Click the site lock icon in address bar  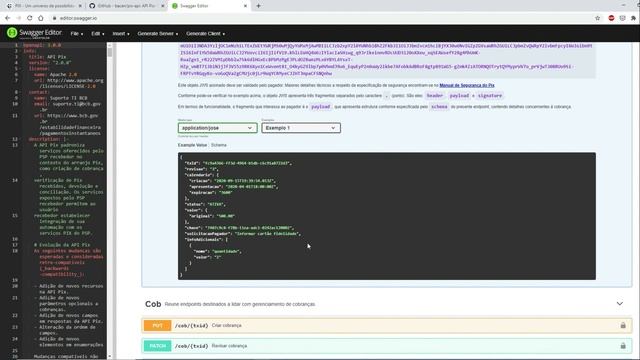click(x=54, y=18)
